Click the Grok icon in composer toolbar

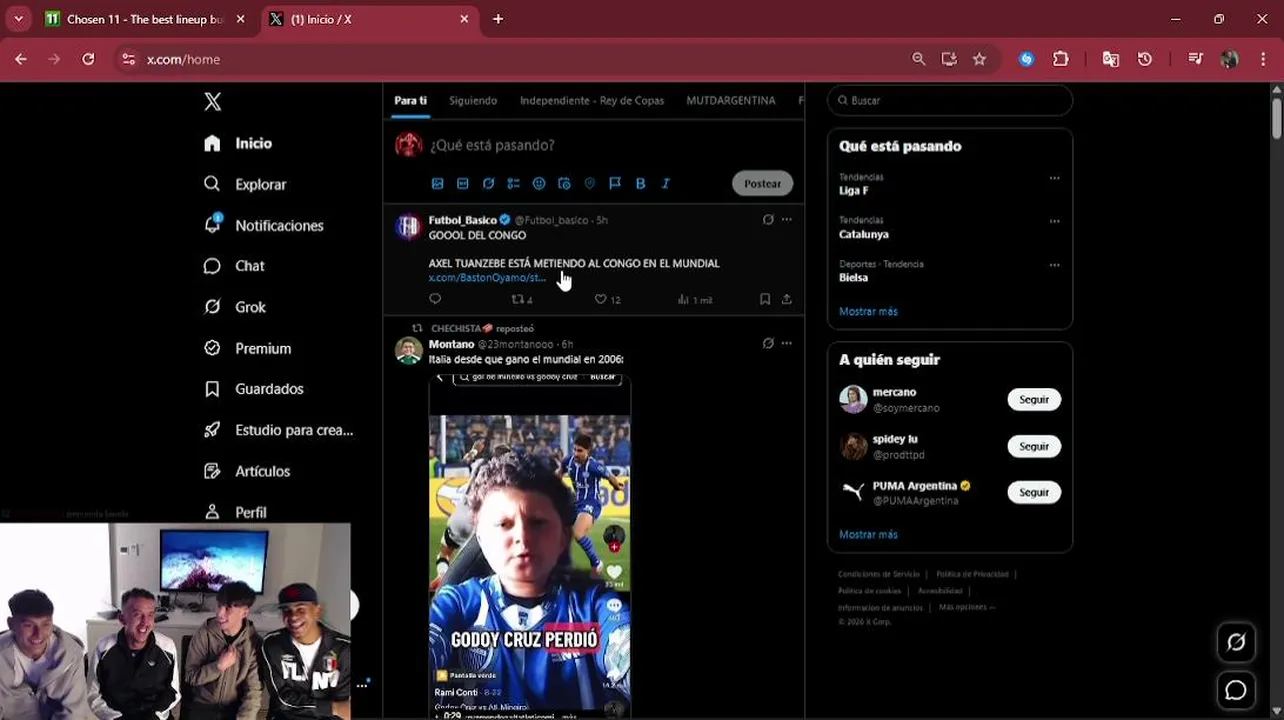[x=488, y=183]
